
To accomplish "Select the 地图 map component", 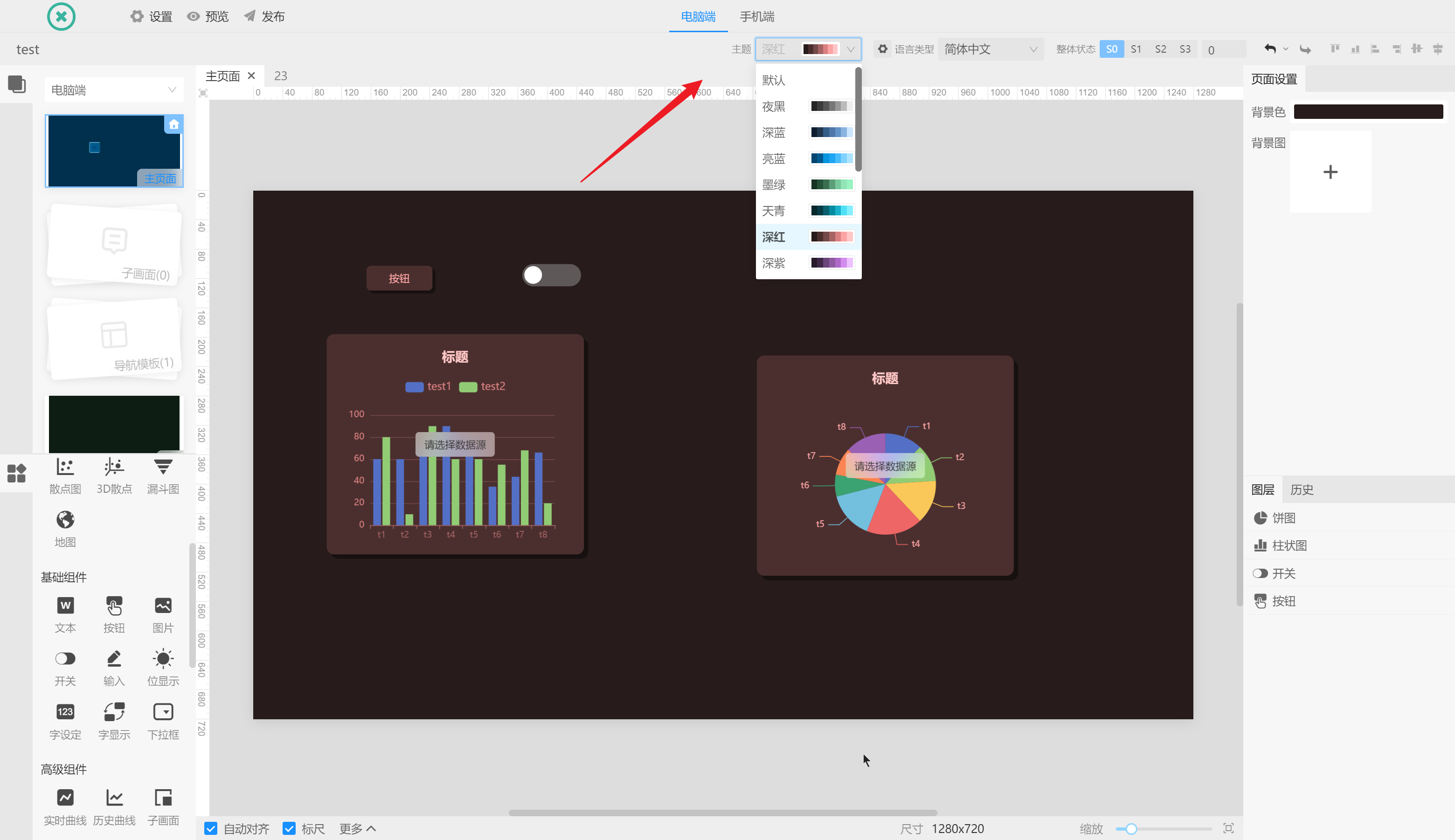I will pyautogui.click(x=65, y=530).
